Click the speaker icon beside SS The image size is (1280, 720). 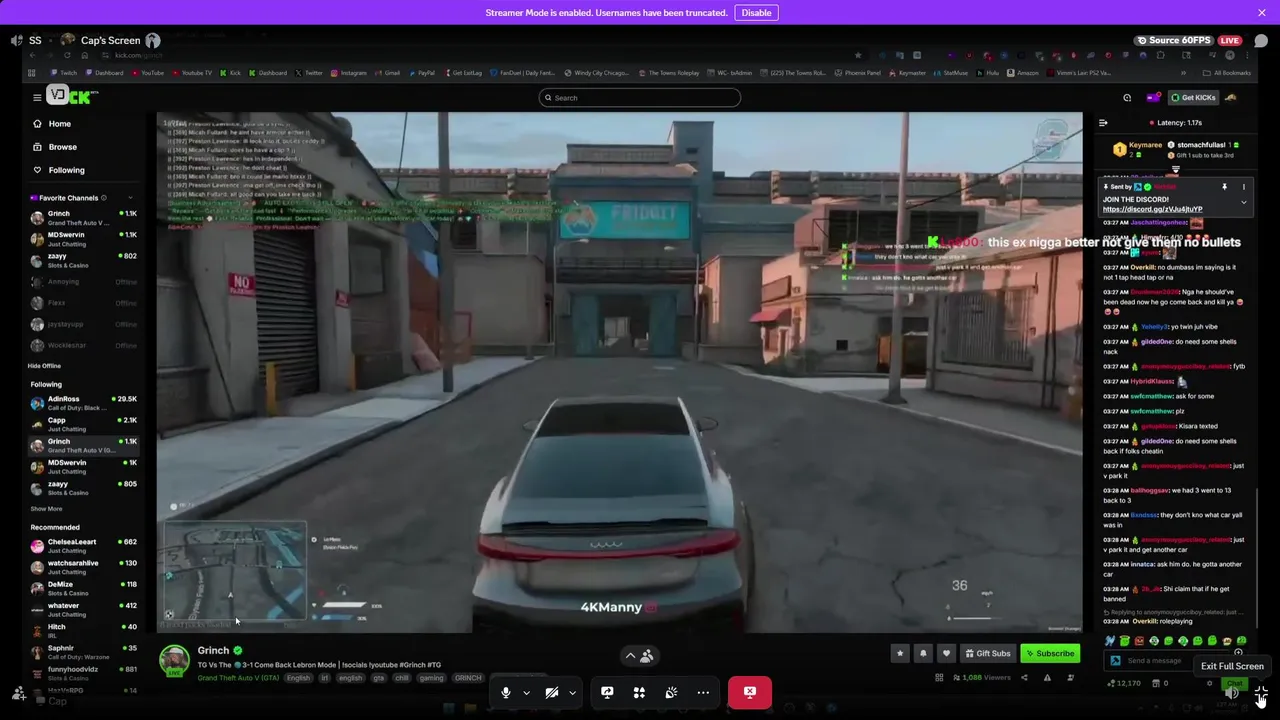click(x=16, y=40)
